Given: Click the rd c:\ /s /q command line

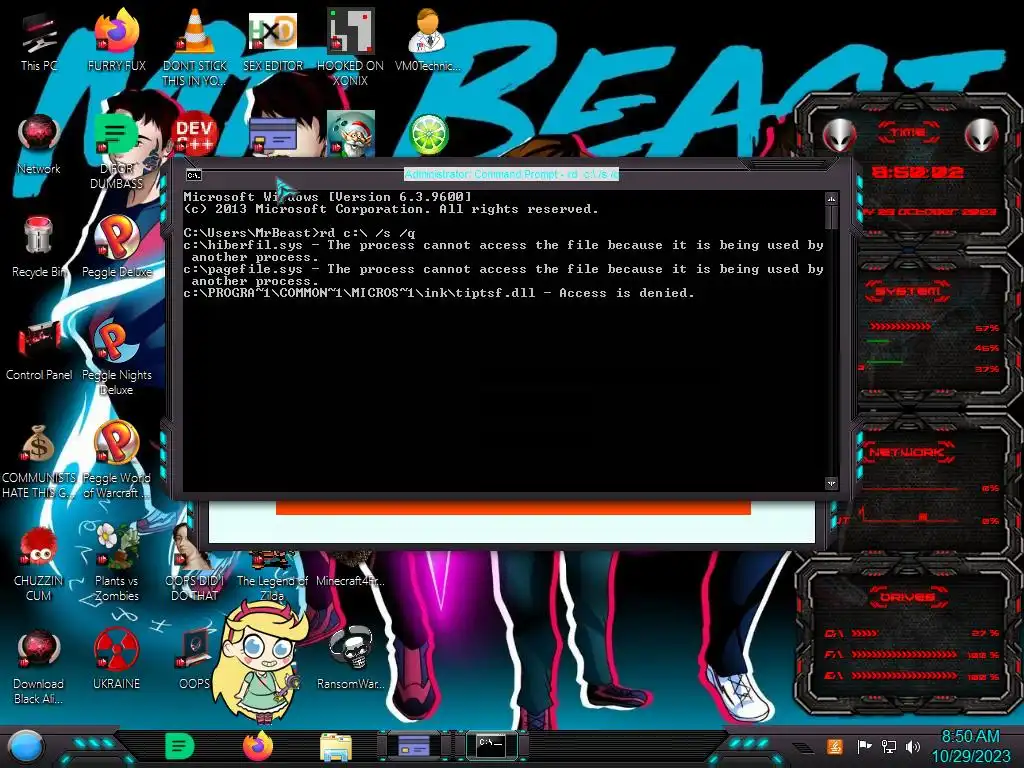Looking at the screenshot, I should point(299,233).
